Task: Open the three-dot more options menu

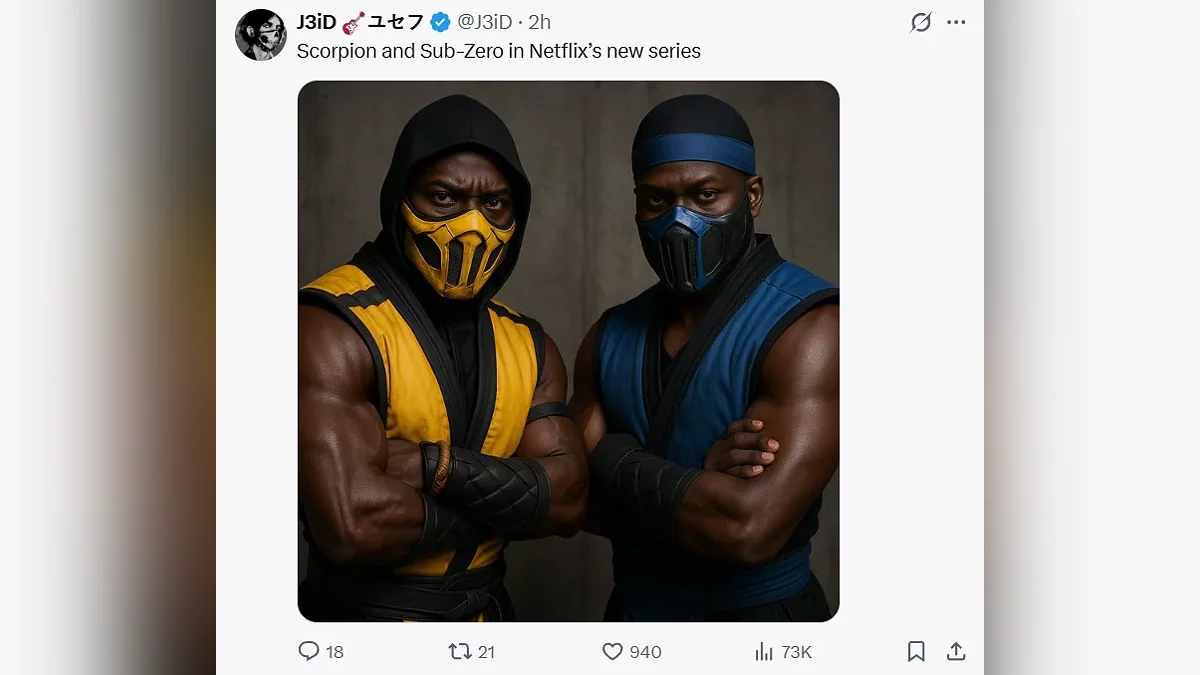Action: point(956,22)
